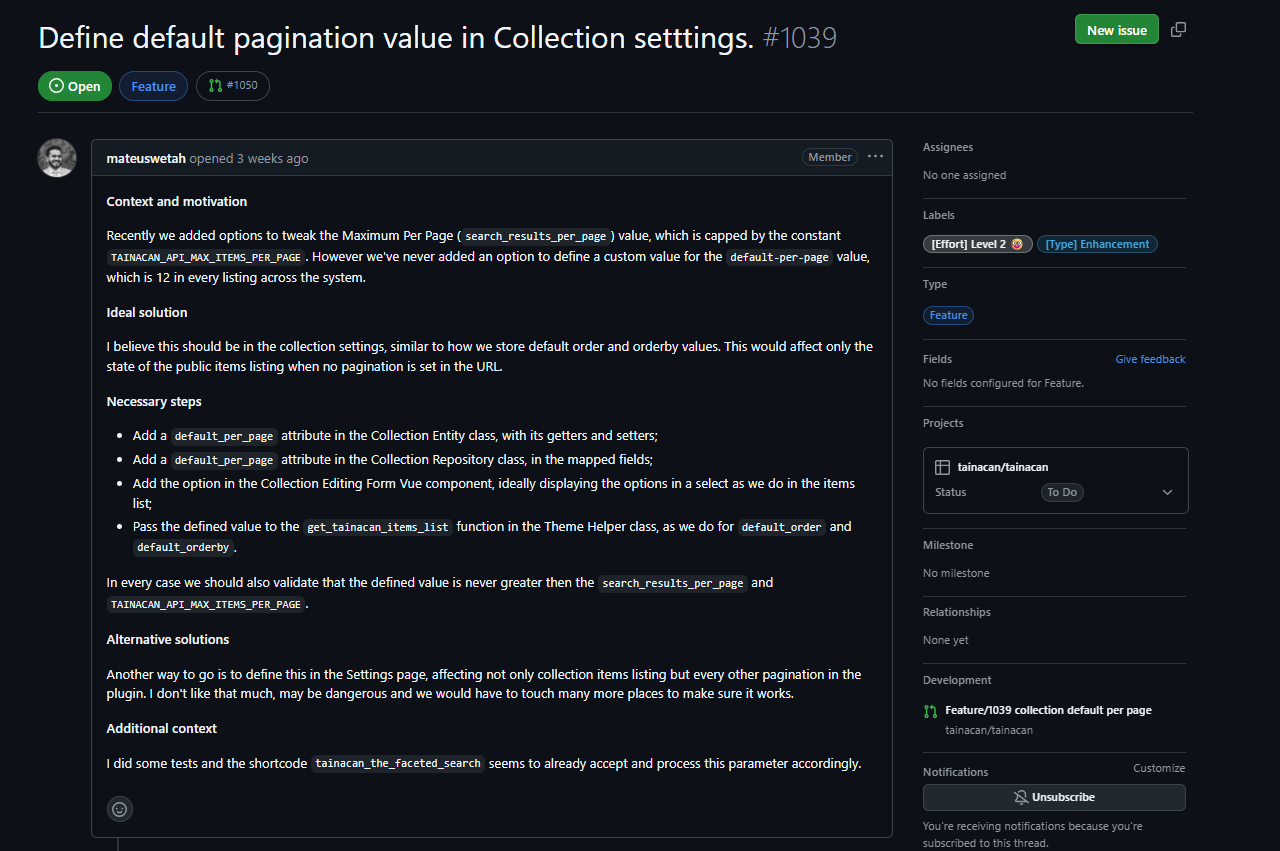Image resolution: width=1280 pixels, height=851 pixels.
Task: Click the Open status badge
Action: coord(75,86)
